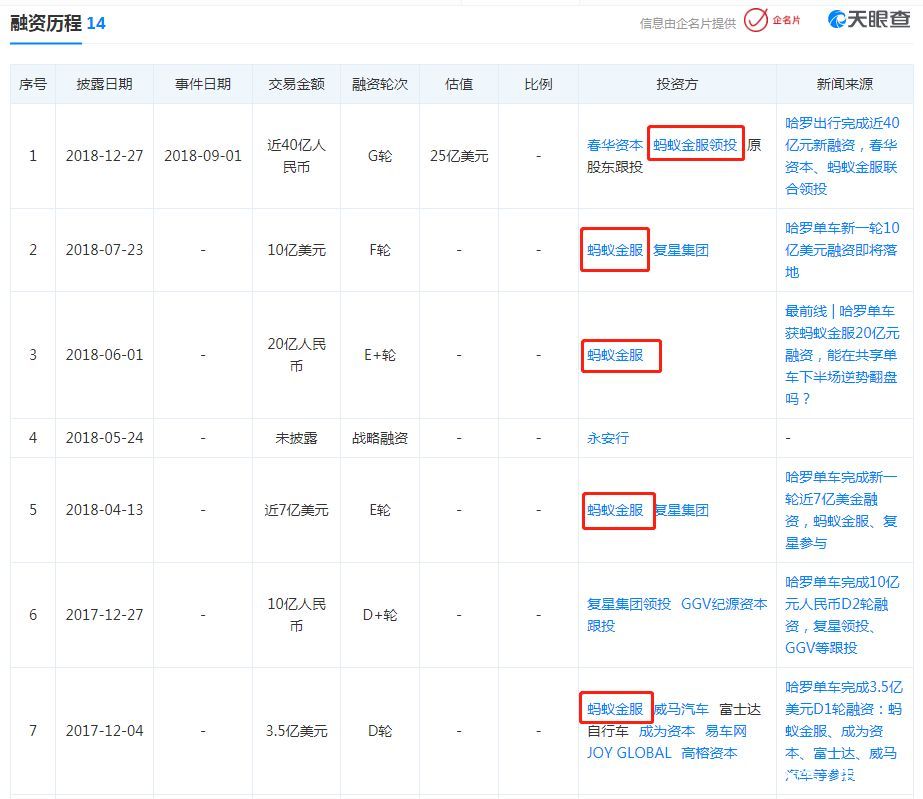
Task: Open 春华资本 investor link in row 1
Action: [615, 145]
